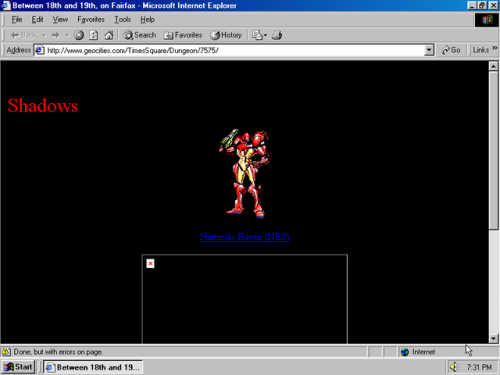Expand the Address bar dropdown arrow
Viewport: 500px width, 375px height.
(429, 50)
